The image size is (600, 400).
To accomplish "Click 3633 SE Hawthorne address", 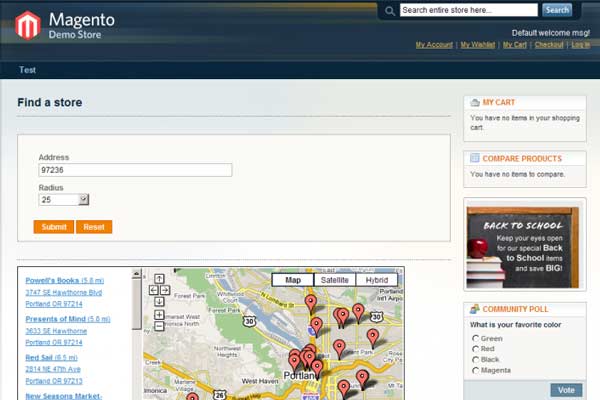I will 56,331.
